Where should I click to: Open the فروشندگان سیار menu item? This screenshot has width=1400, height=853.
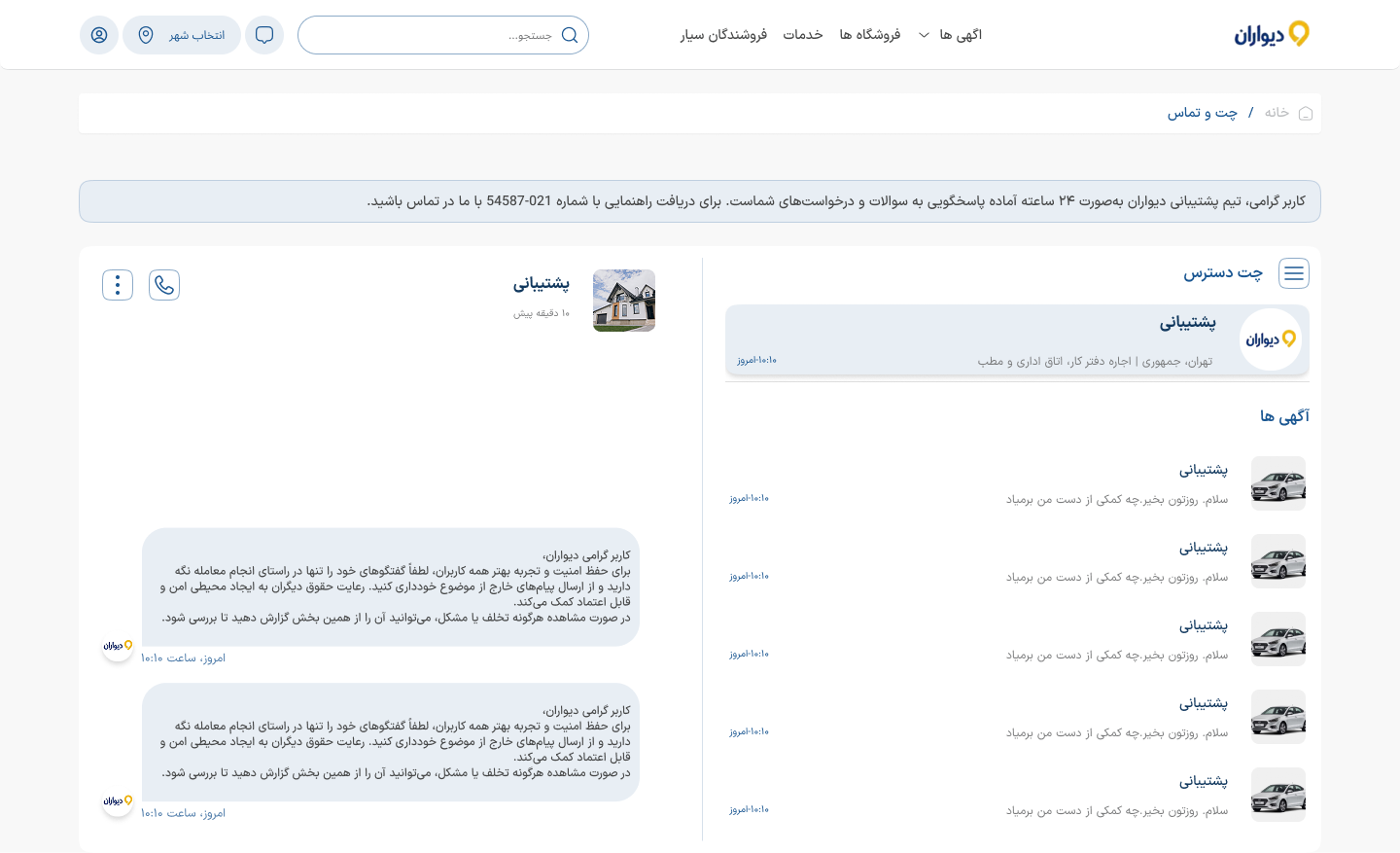pos(723,35)
